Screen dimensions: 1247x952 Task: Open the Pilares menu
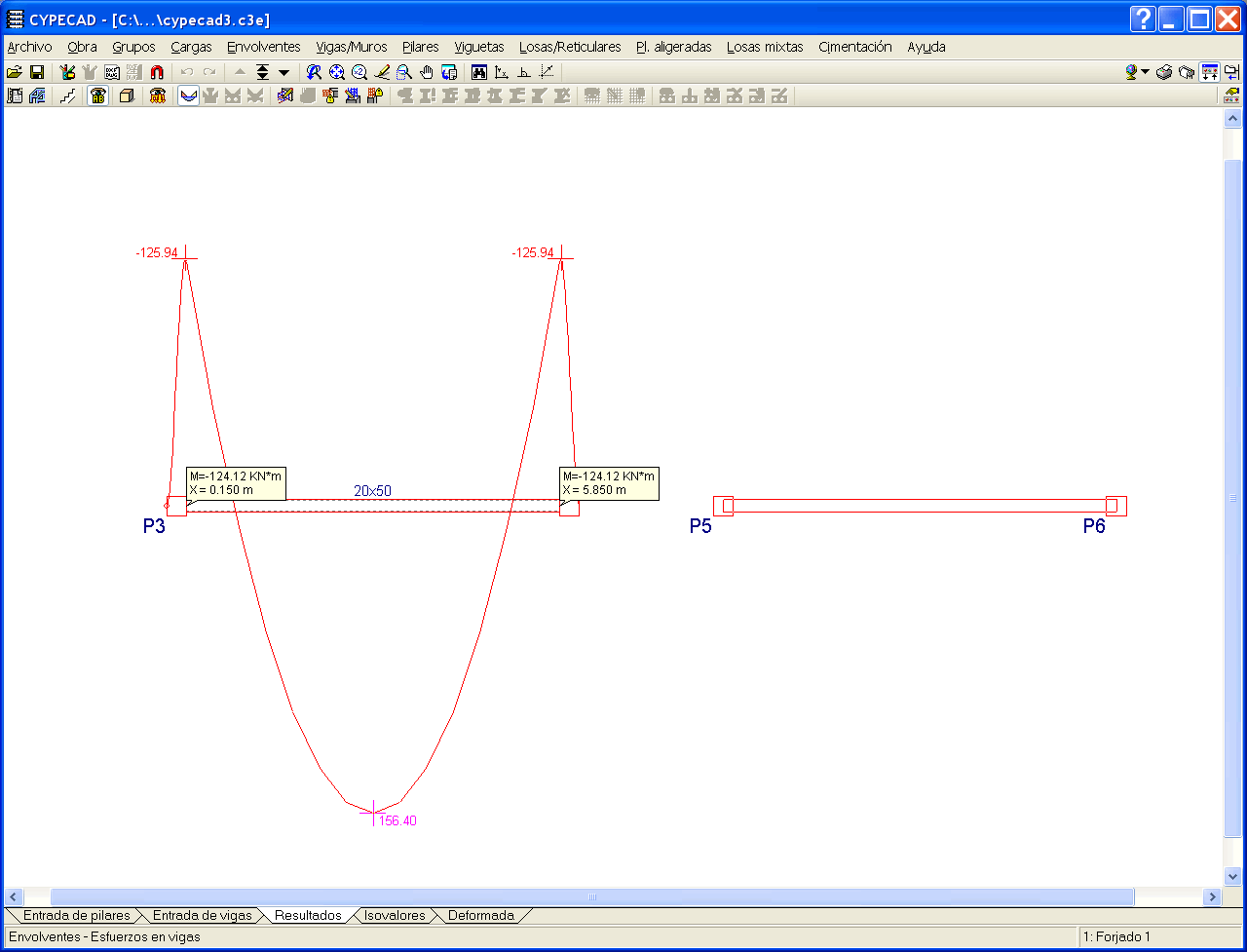tap(421, 47)
